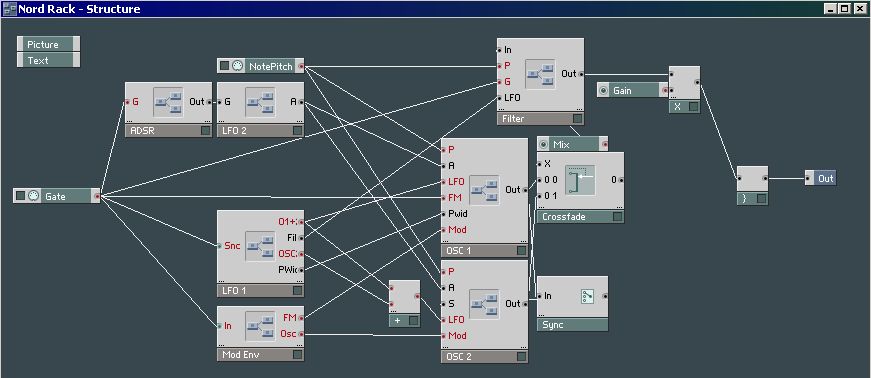Select the Text module
Screen dimensions: 871x378
48,61
